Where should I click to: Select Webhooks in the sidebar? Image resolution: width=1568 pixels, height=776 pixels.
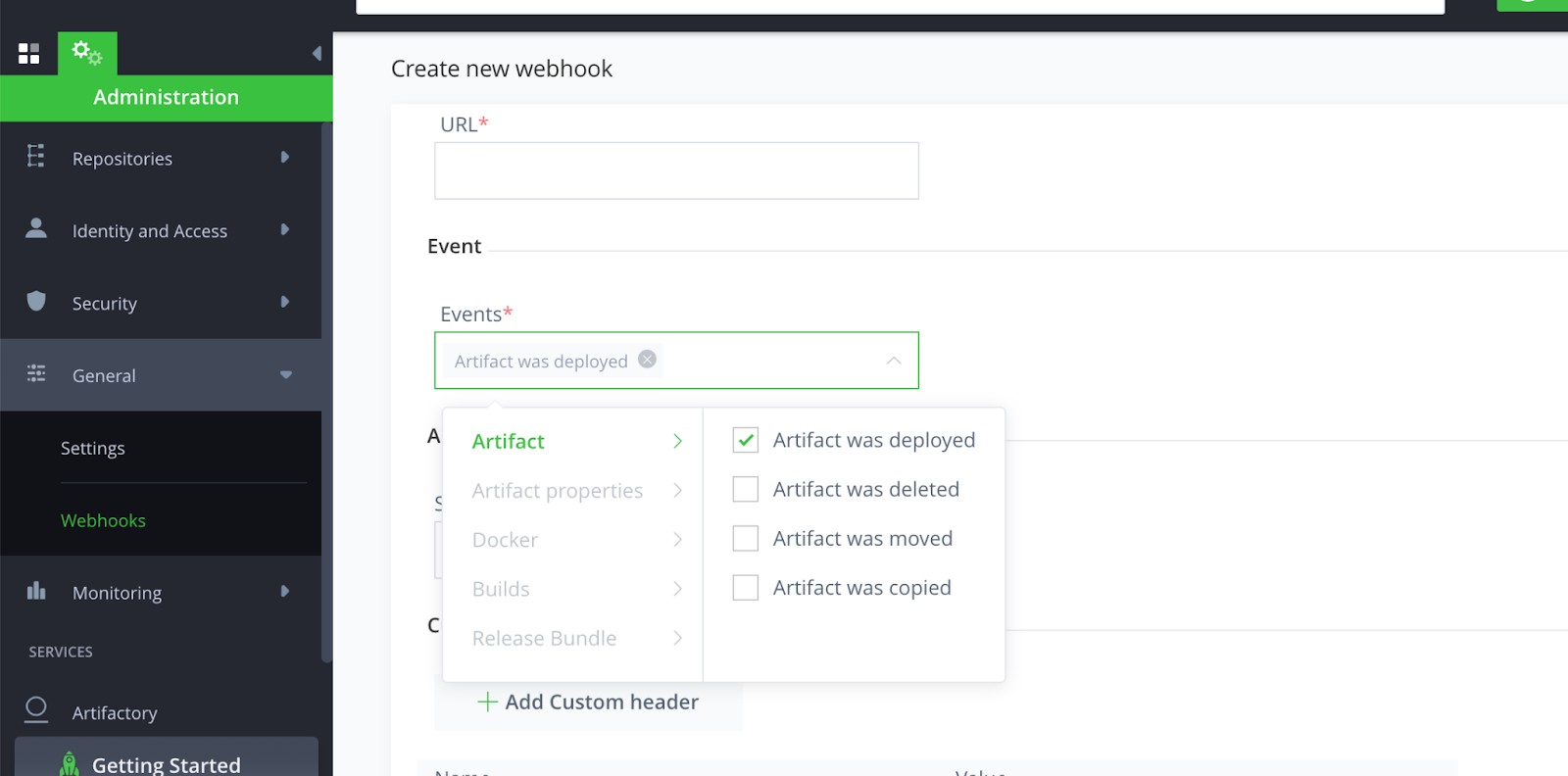click(103, 519)
